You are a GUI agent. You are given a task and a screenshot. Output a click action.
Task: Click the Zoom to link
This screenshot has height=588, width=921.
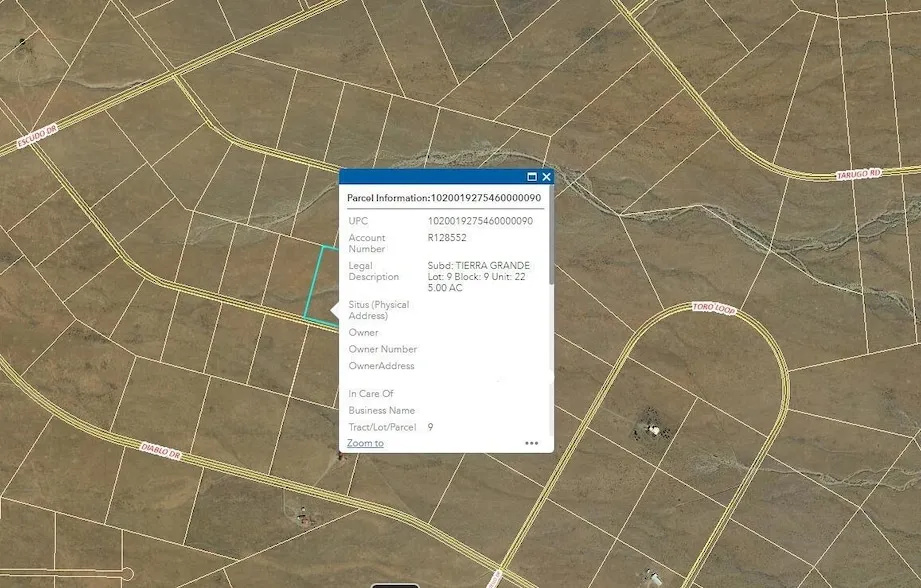(365, 443)
